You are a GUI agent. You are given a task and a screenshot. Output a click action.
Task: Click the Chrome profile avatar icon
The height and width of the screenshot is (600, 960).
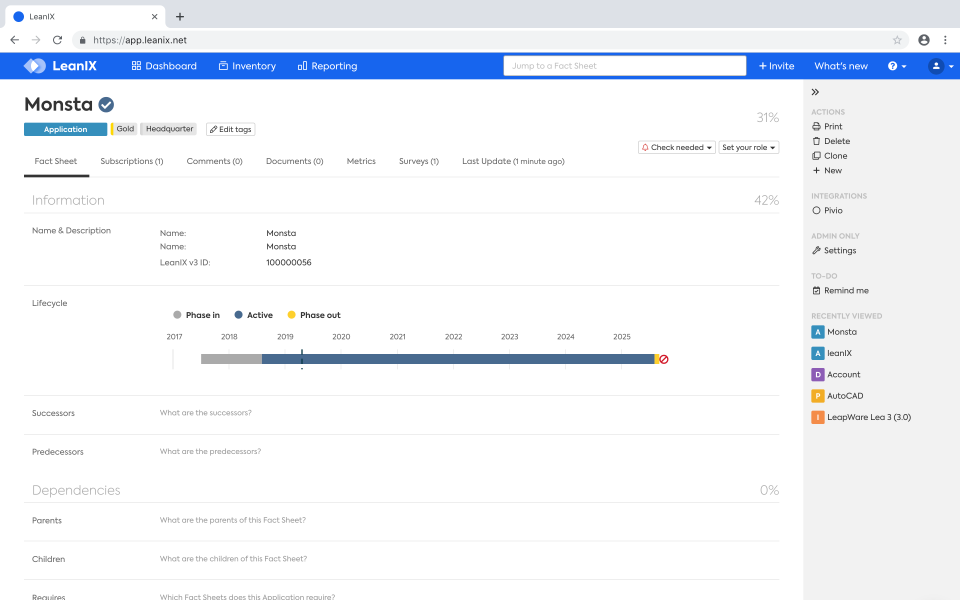924,40
